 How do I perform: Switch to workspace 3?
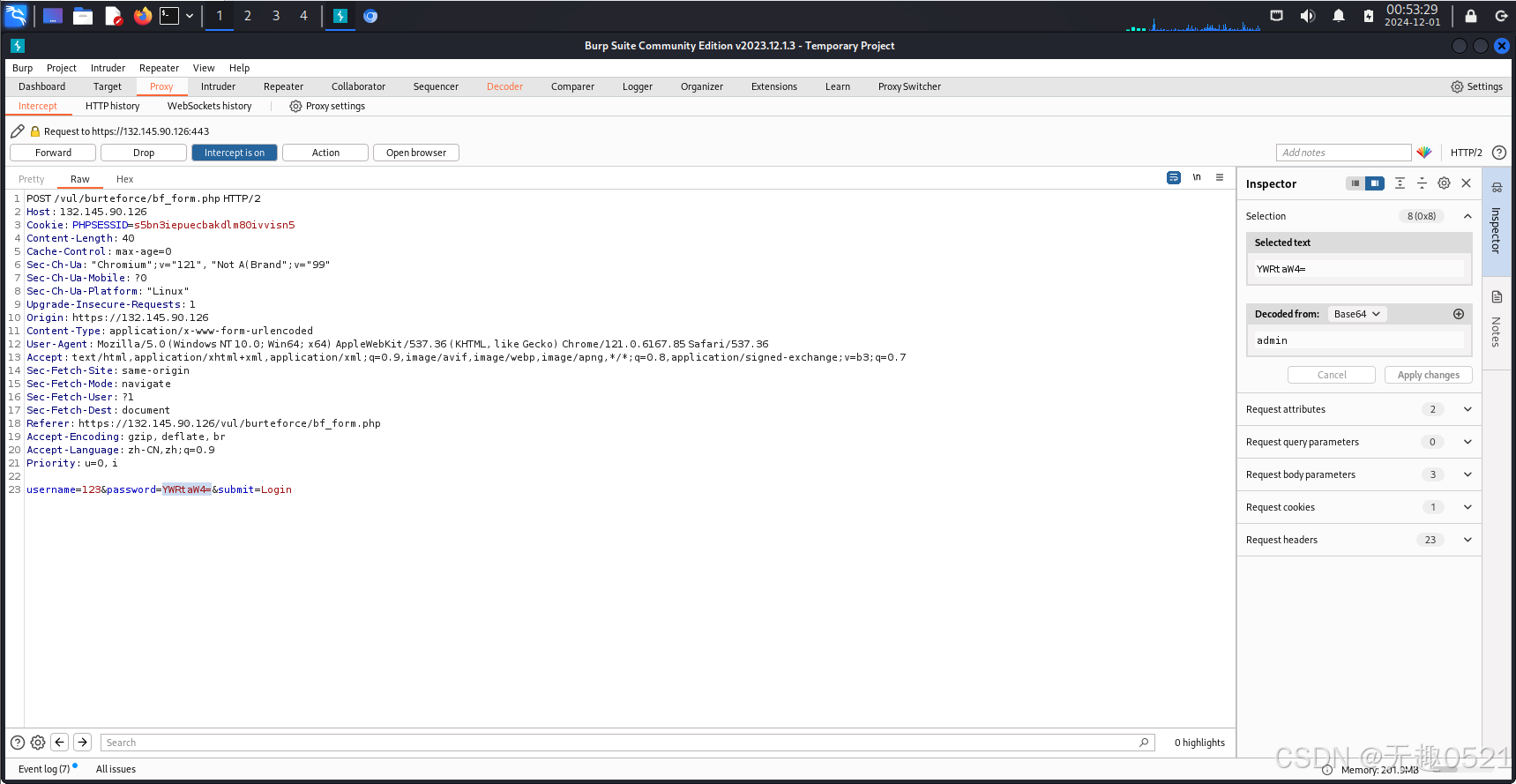tap(276, 16)
